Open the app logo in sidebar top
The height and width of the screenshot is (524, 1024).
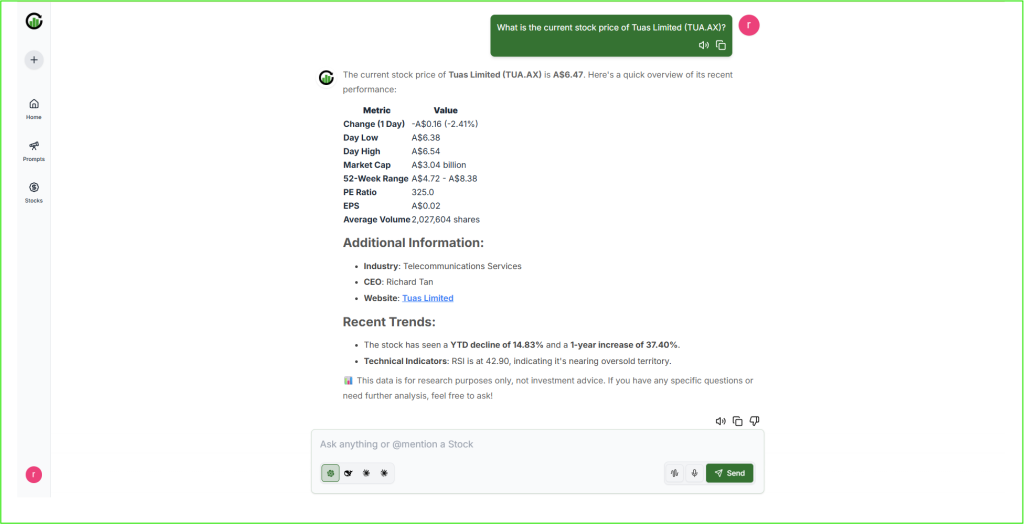click(x=34, y=21)
